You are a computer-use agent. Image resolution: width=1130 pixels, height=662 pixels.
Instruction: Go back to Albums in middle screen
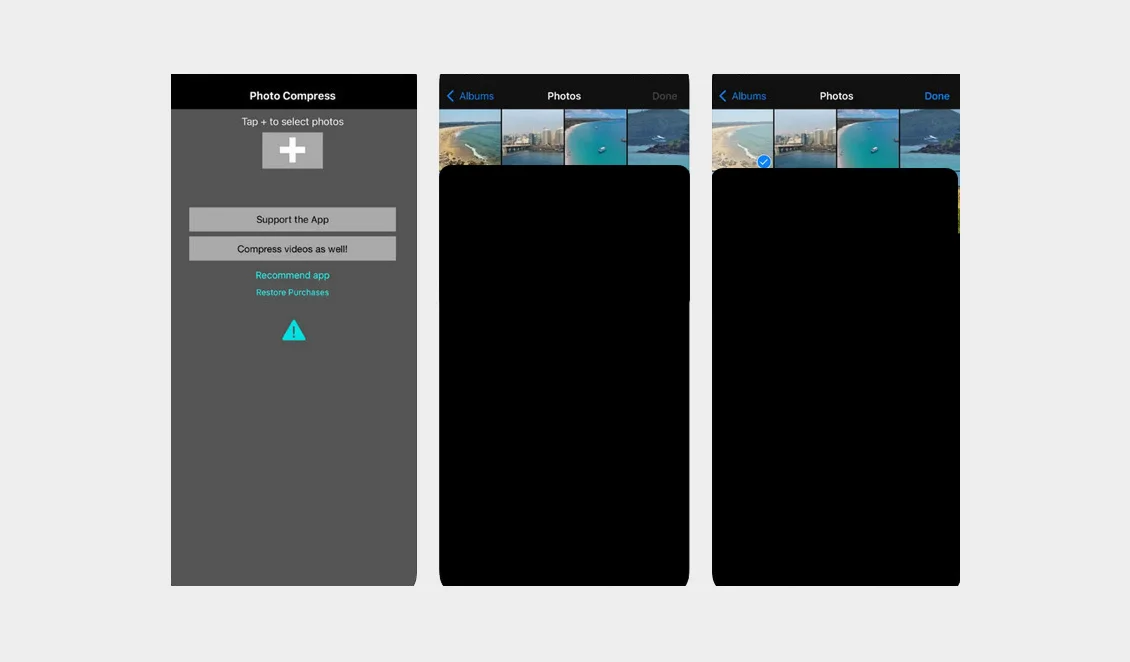tap(470, 96)
